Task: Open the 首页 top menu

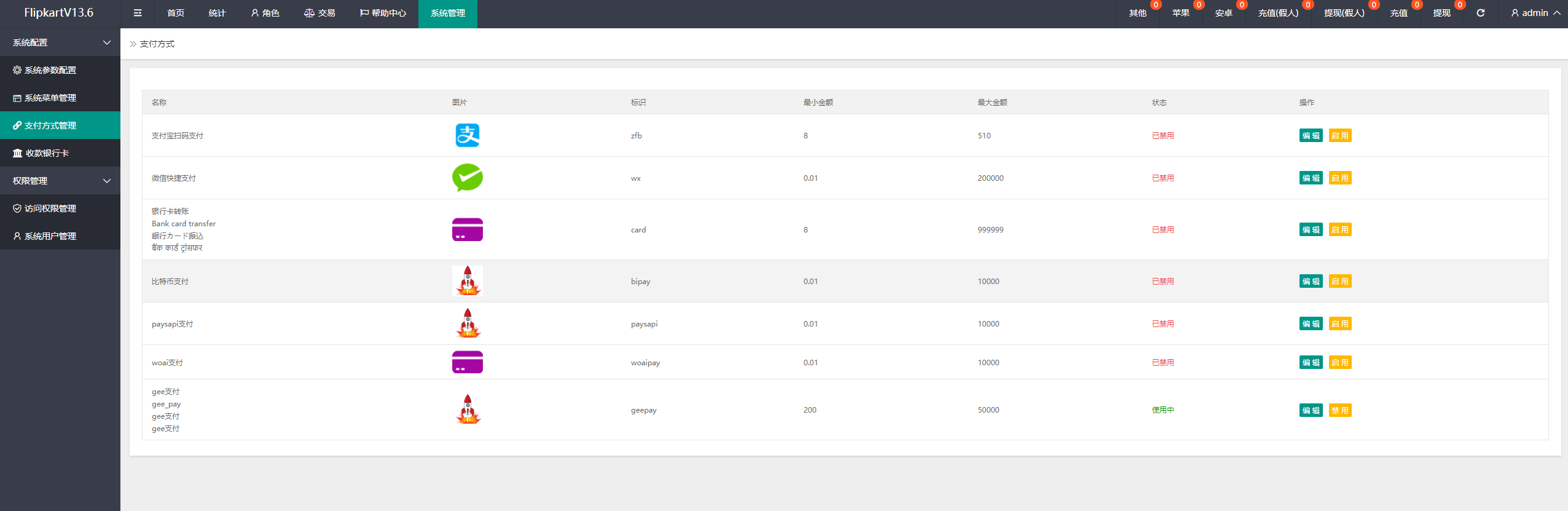Action: click(176, 13)
